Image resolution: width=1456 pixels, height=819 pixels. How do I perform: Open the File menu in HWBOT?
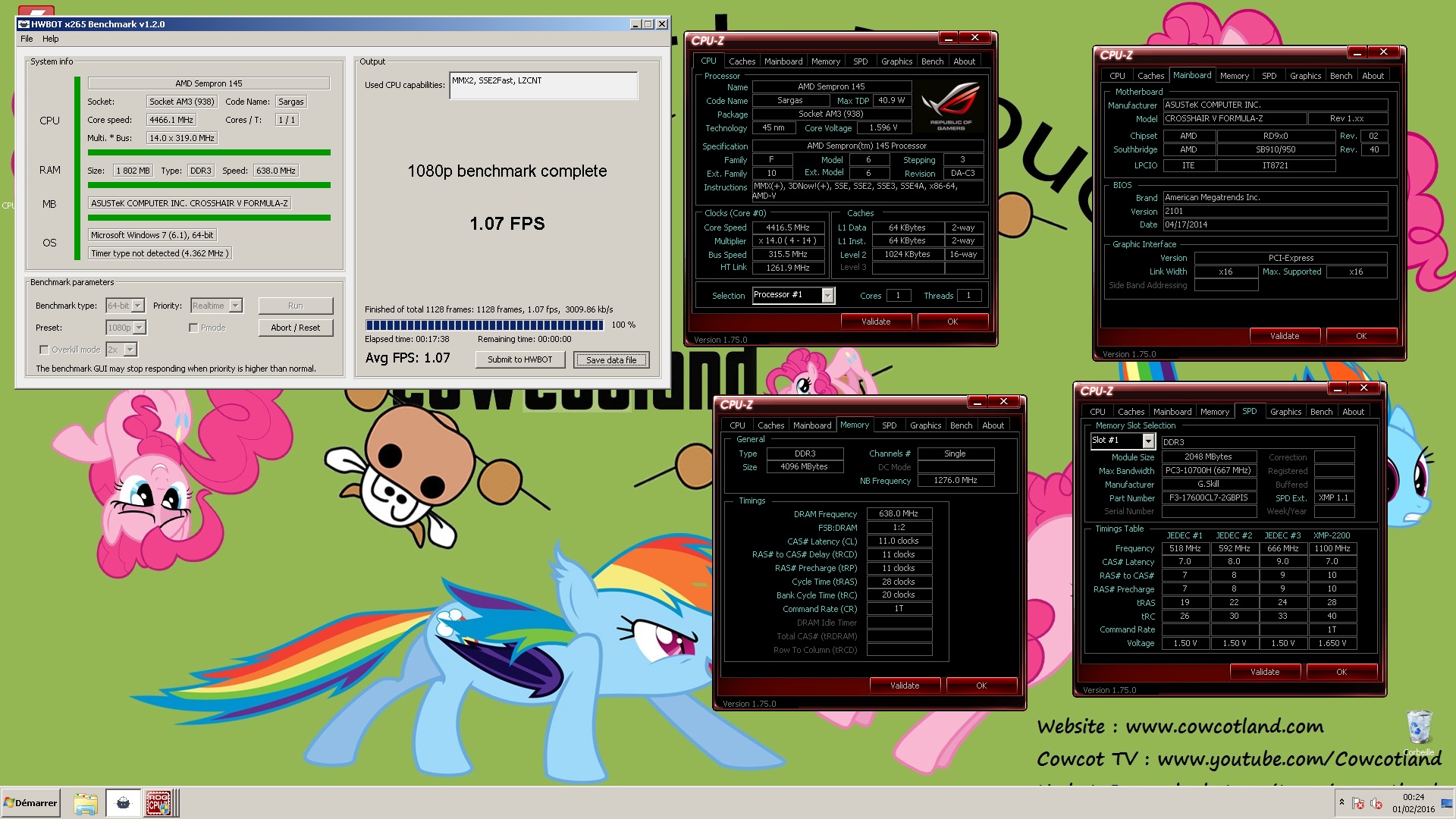[x=27, y=39]
